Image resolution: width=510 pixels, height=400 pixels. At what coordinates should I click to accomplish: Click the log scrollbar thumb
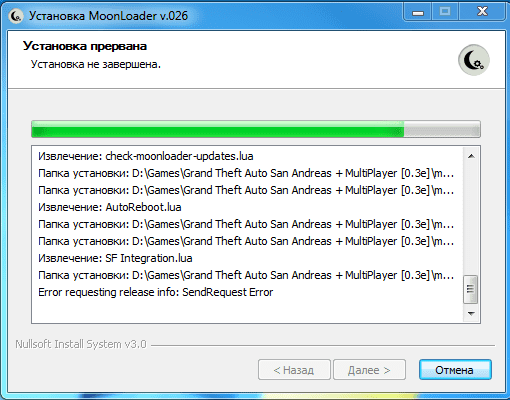(471, 289)
